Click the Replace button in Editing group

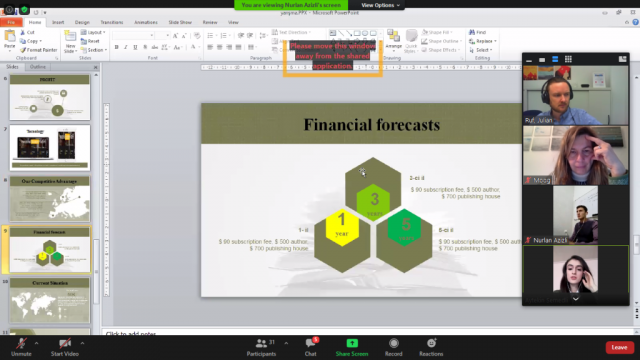pos(483,41)
